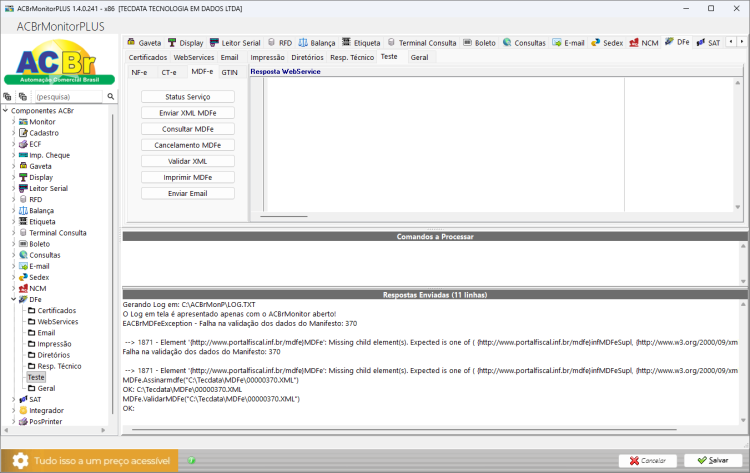
Task: Expand the Monitor tree node
Action: click(x=13, y=122)
